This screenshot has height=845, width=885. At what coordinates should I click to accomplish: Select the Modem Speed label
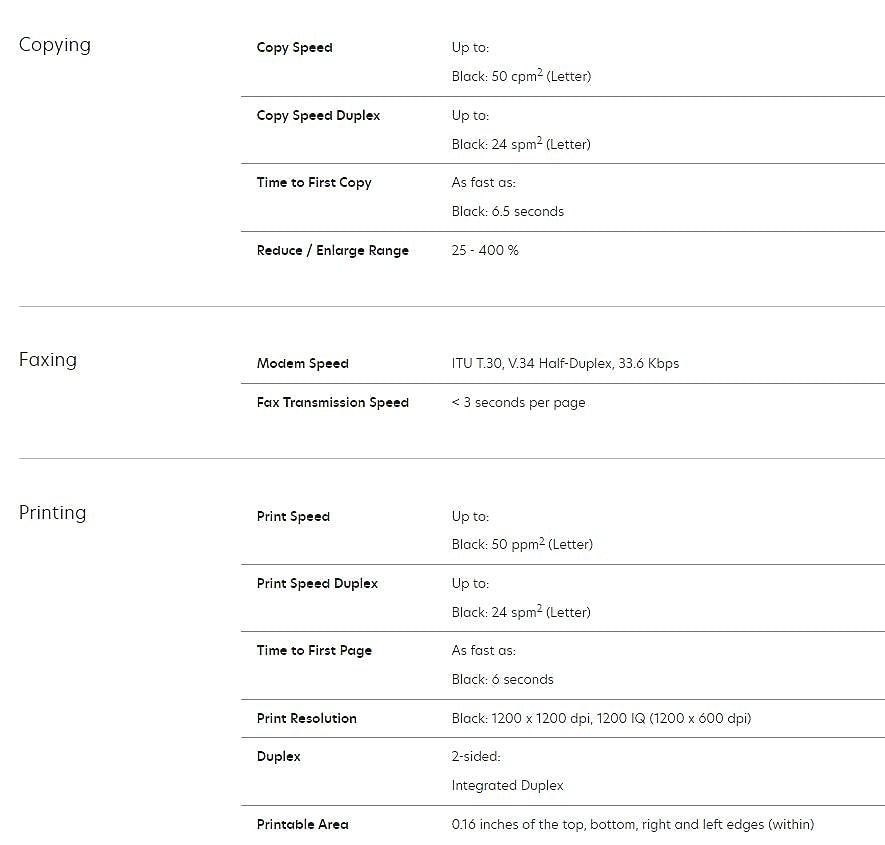[x=302, y=364]
